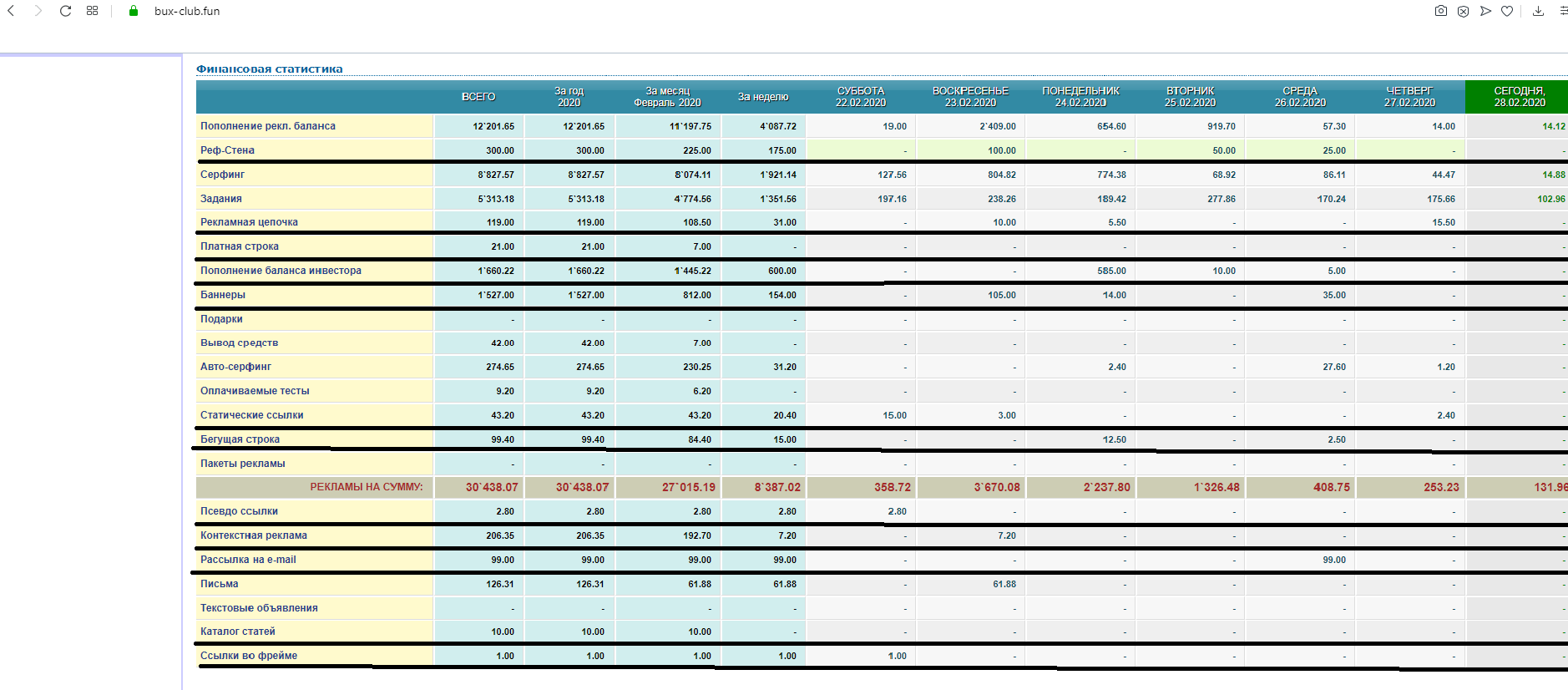1568x690 pixels.
Task: Open the ad blocker shield icon
Action: point(1463,11)
